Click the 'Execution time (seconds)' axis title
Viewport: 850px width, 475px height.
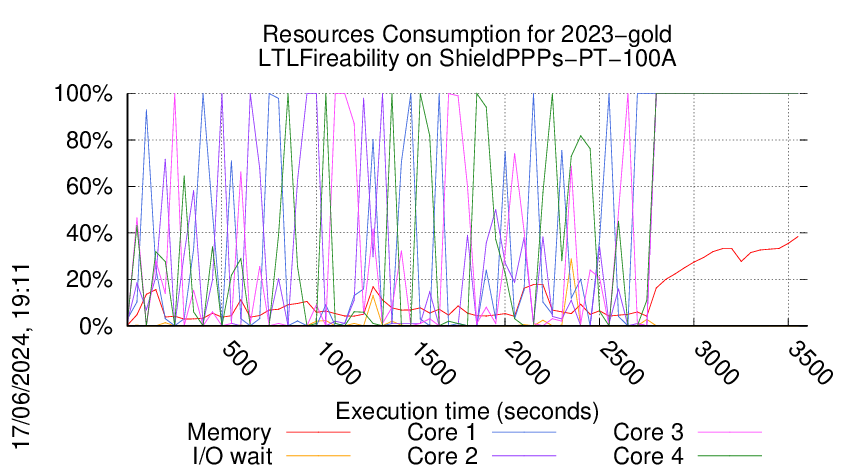pos(467,411)
